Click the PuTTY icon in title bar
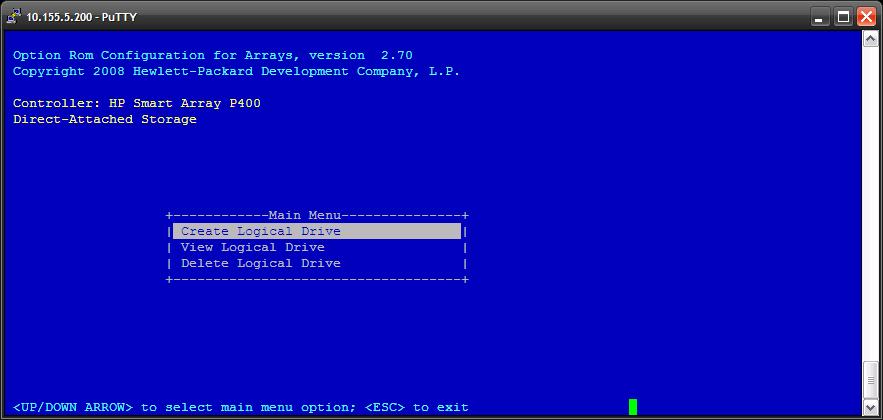This screenshot has height=420, width=883. coord(13,17)
